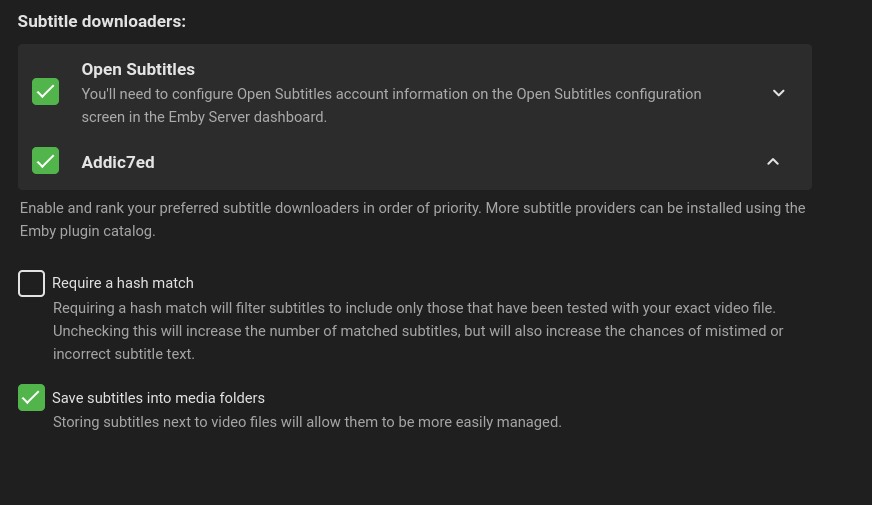872x505 pixels.
Task: Click "Requiring a hash match will filter" line
Action: (x=414, y=308)
